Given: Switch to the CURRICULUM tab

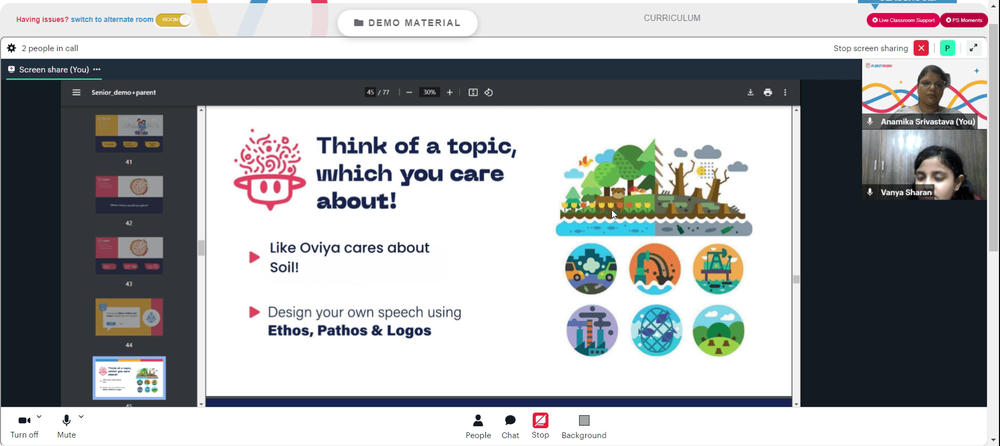Looking at the screenshot, I should [x=672, y=18].
